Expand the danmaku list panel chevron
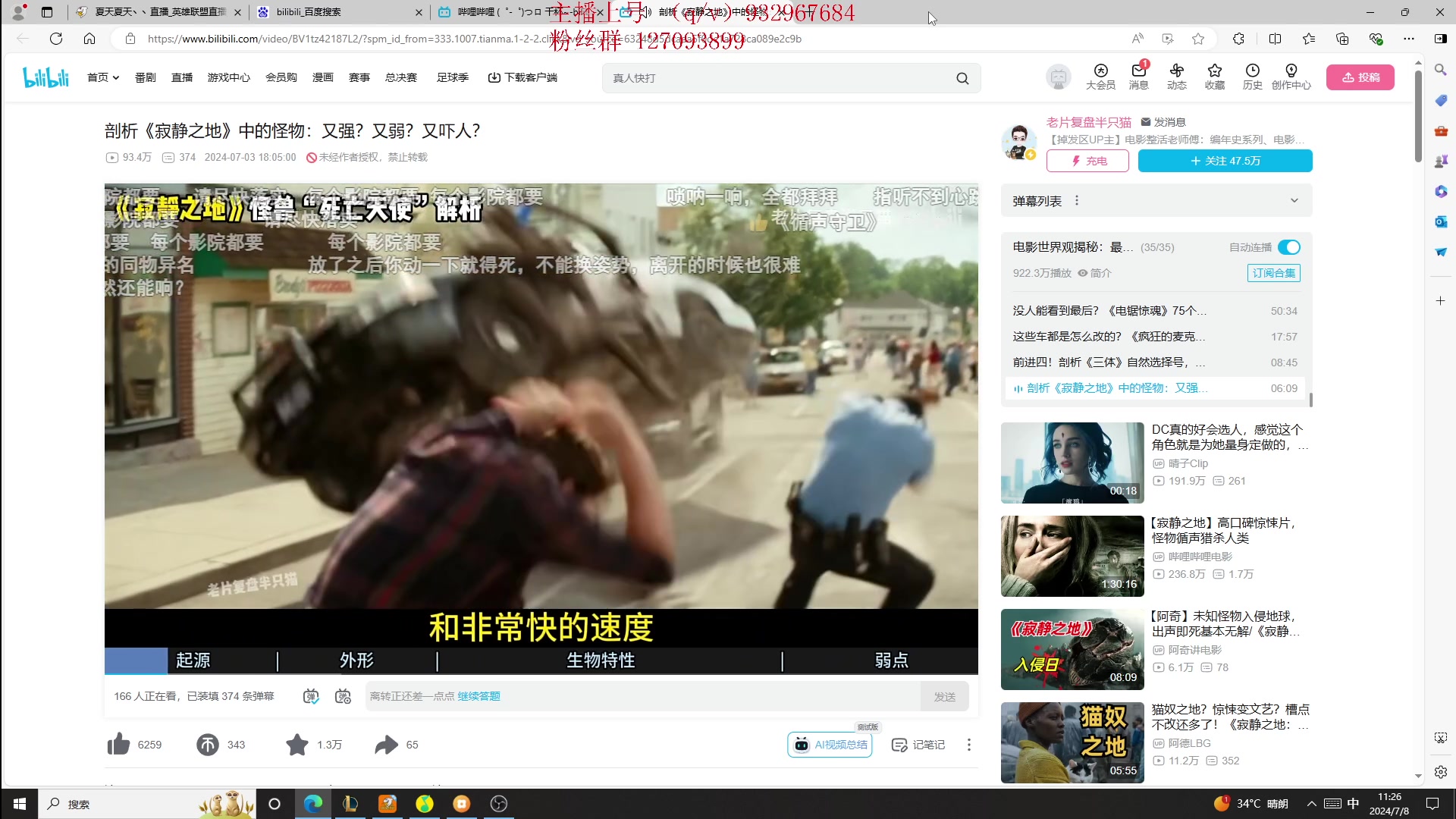1456x819 pixels. pyautogui.click(x=1294, y=201)
